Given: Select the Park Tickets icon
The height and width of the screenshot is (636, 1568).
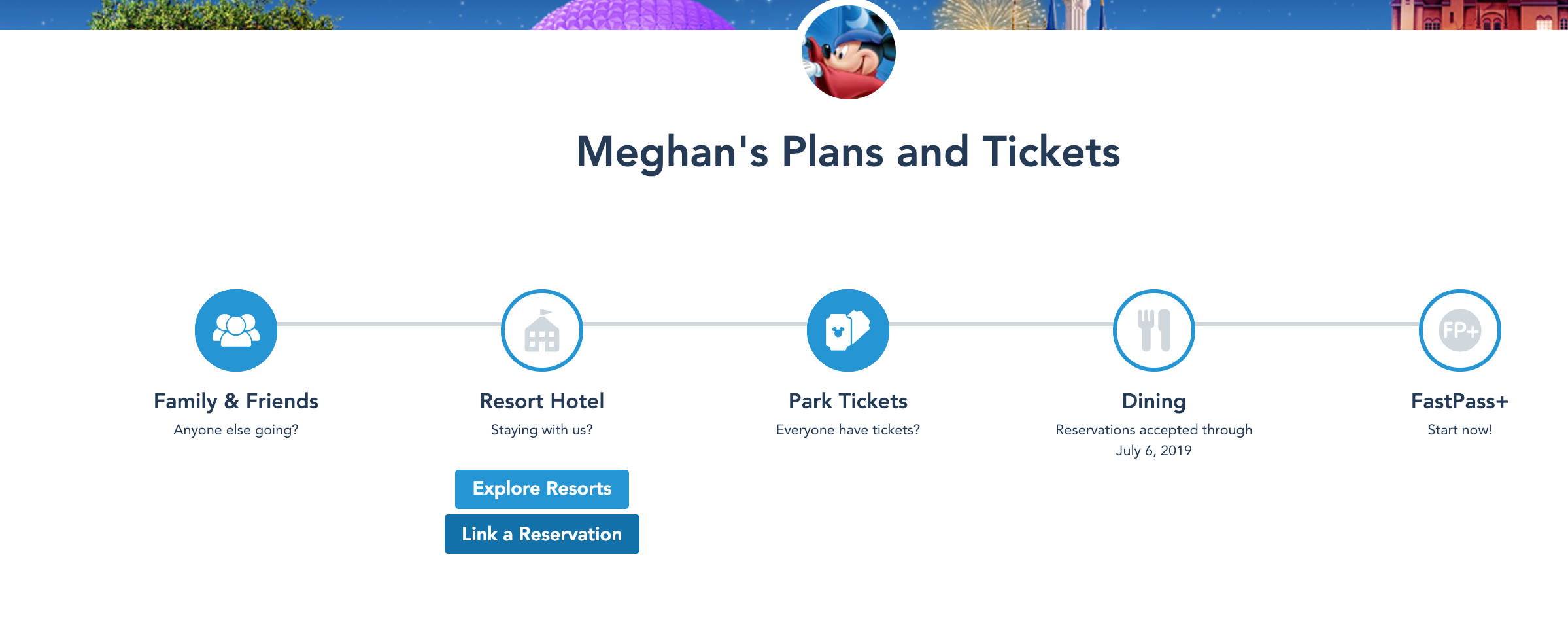Looking at the screenshot, I should [847, 330].
